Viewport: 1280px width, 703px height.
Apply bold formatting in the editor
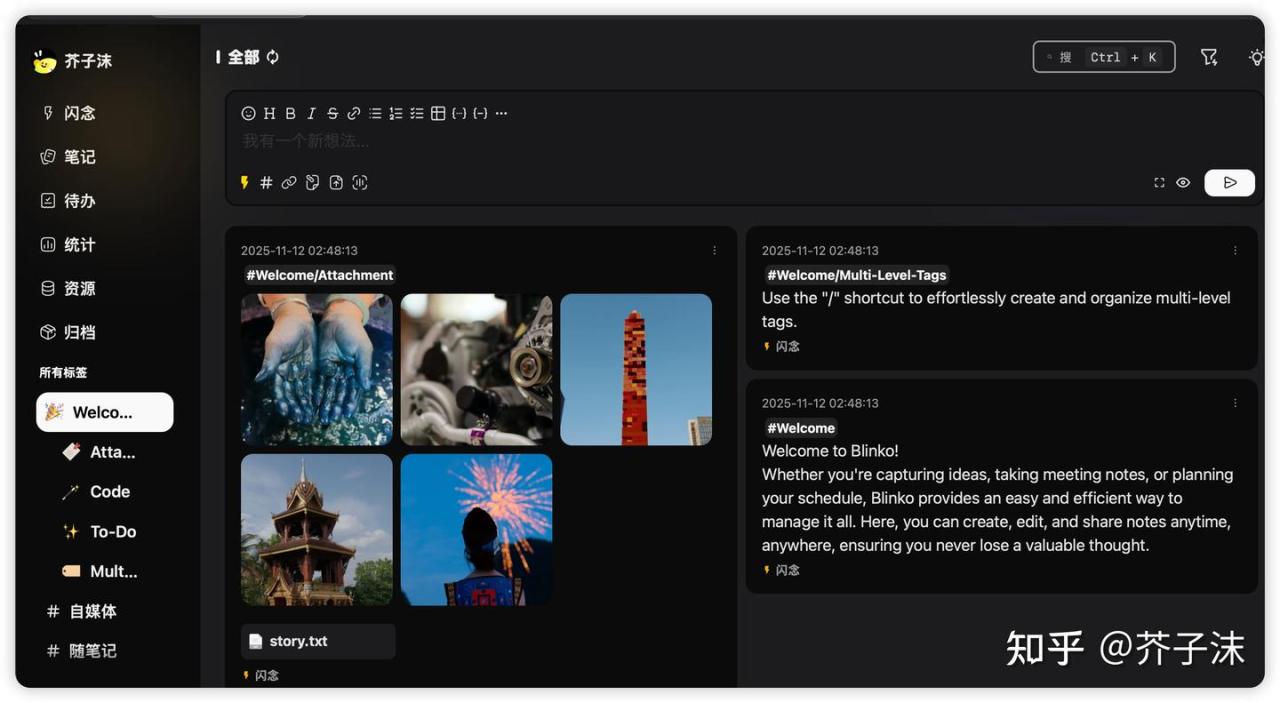[x=290, y=114]
